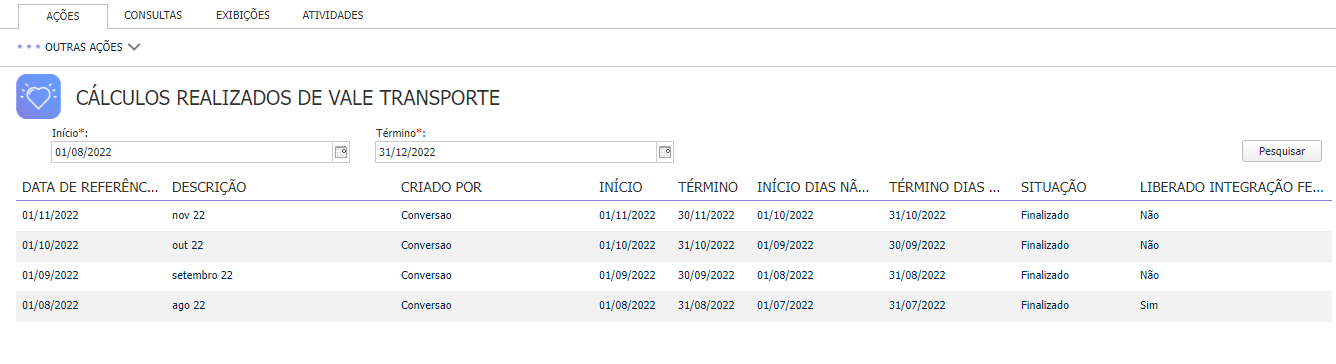The image size is (1336, 364).
Task: Click the purple heart module icon
Action: point(38,97)
